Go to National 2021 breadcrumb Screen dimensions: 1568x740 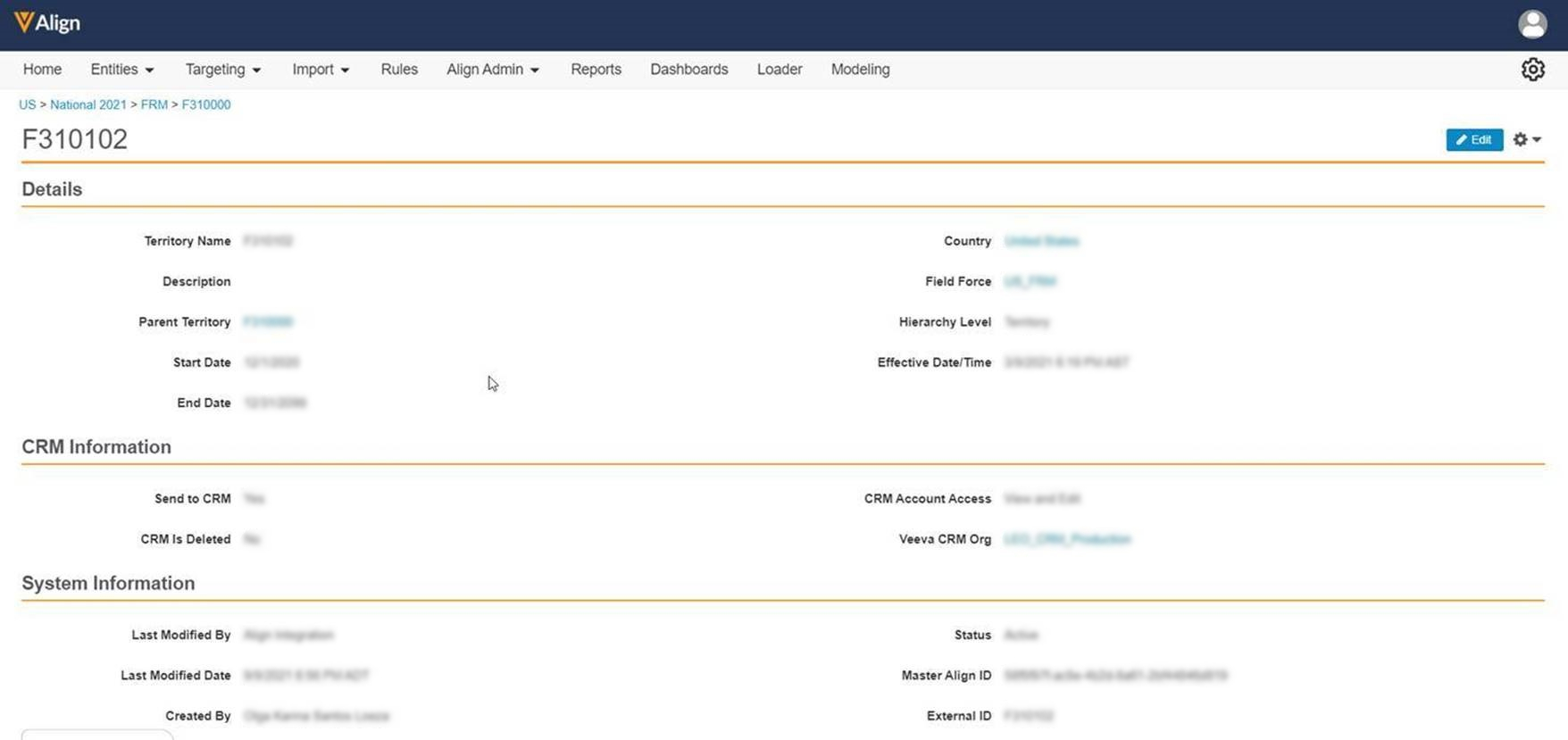pos(88,104)
